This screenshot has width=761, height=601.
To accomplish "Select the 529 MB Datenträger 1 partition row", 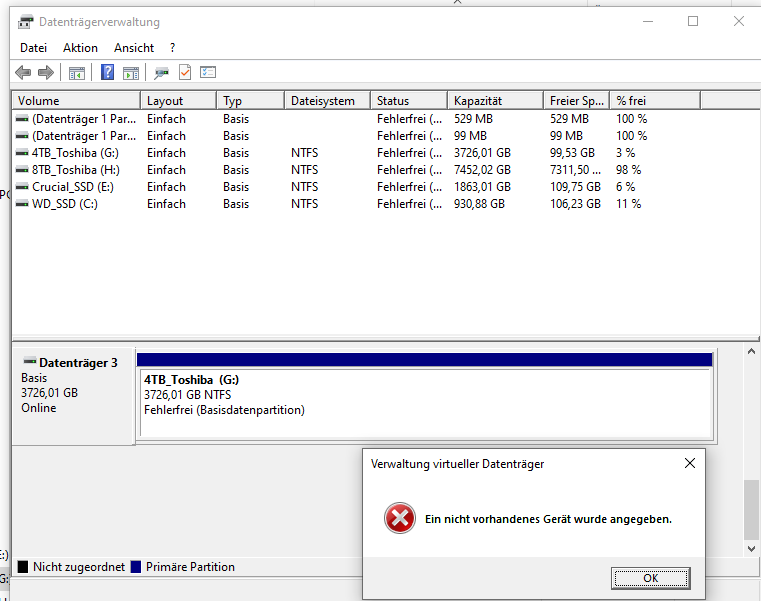I will click(x=386, y=119).
